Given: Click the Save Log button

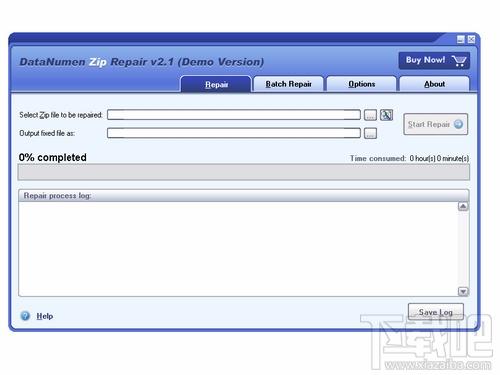Looking at the screenshot, I should click(x=436, y=312).
